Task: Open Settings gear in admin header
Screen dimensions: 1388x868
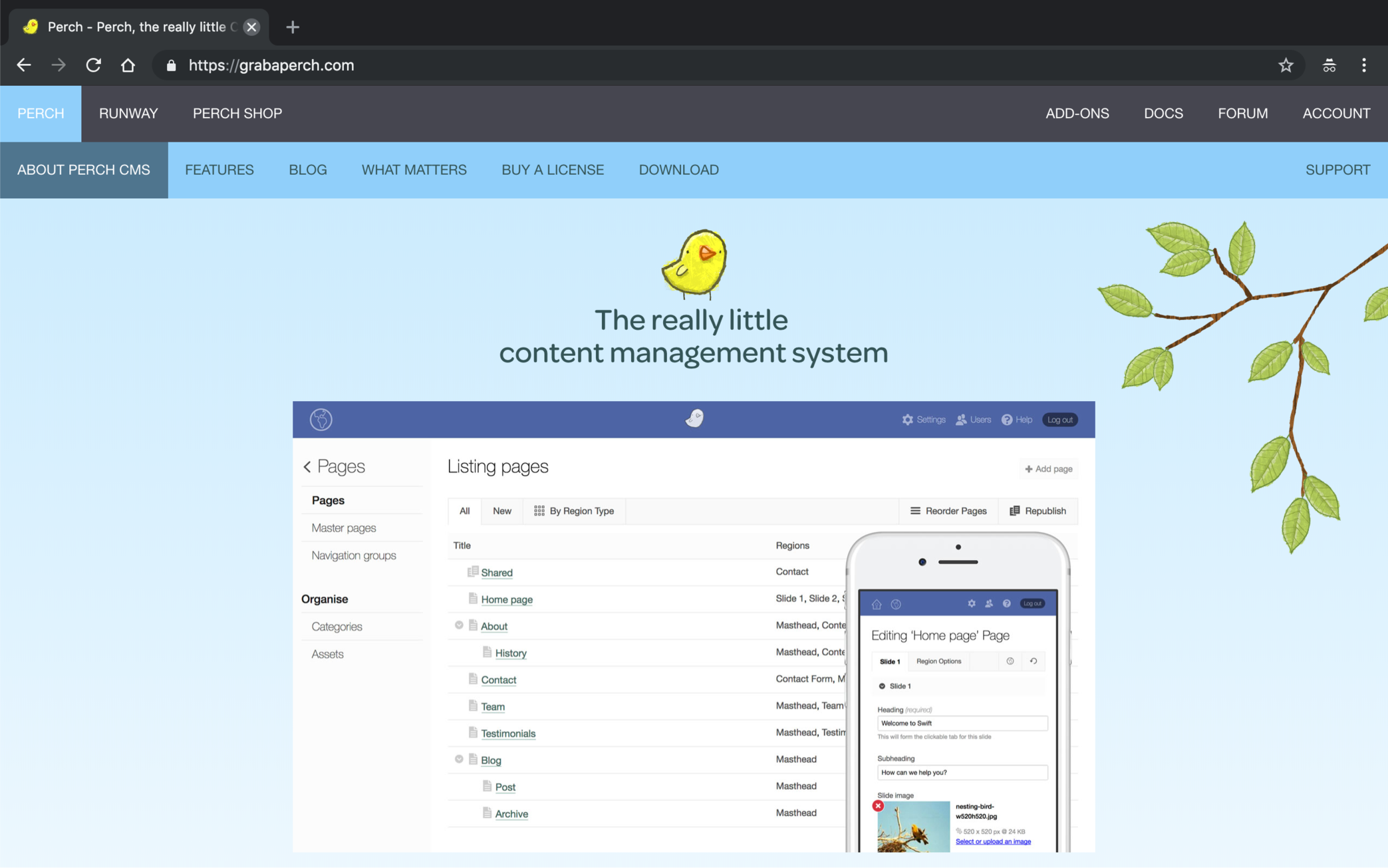Action: pos(924,420)
